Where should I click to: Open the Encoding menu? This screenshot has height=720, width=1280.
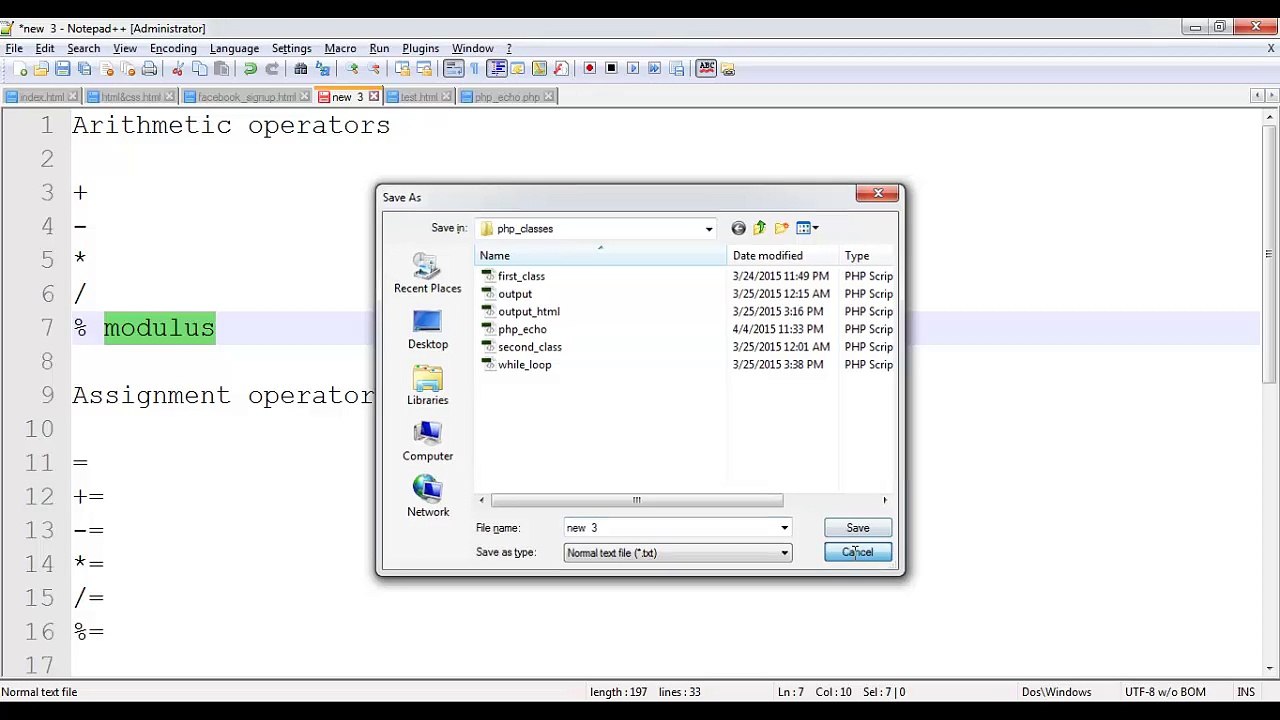[x=173, y=48]
